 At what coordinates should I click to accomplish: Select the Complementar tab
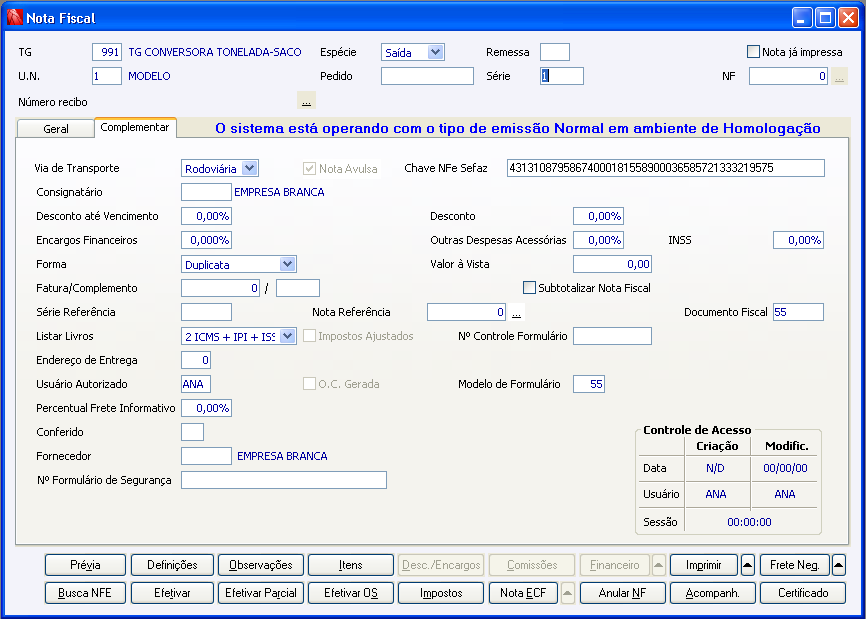[135, 127]
